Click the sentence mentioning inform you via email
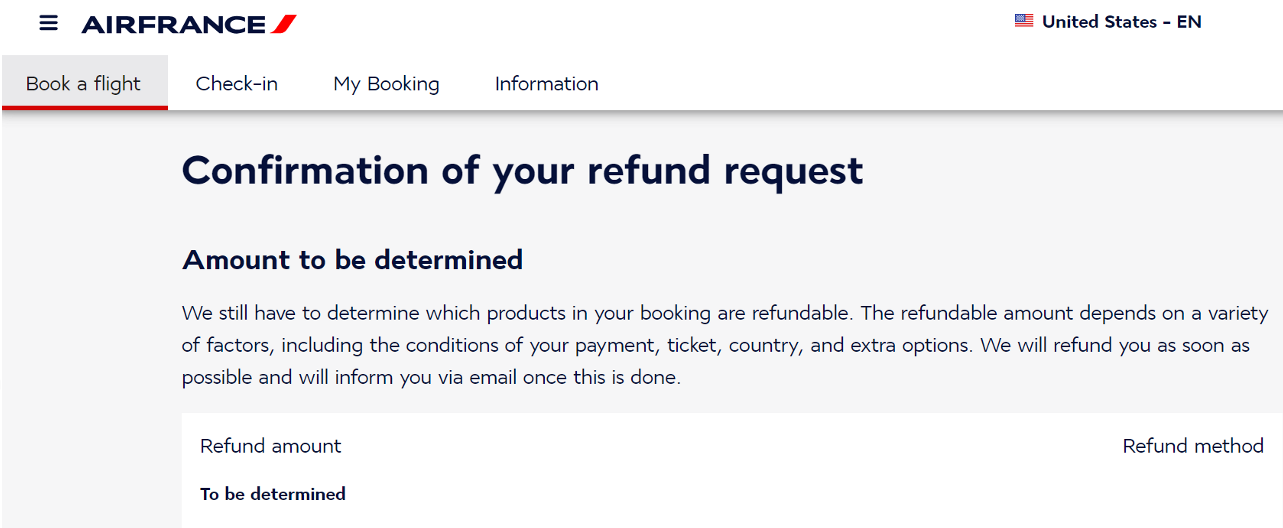 coord(430,379)
